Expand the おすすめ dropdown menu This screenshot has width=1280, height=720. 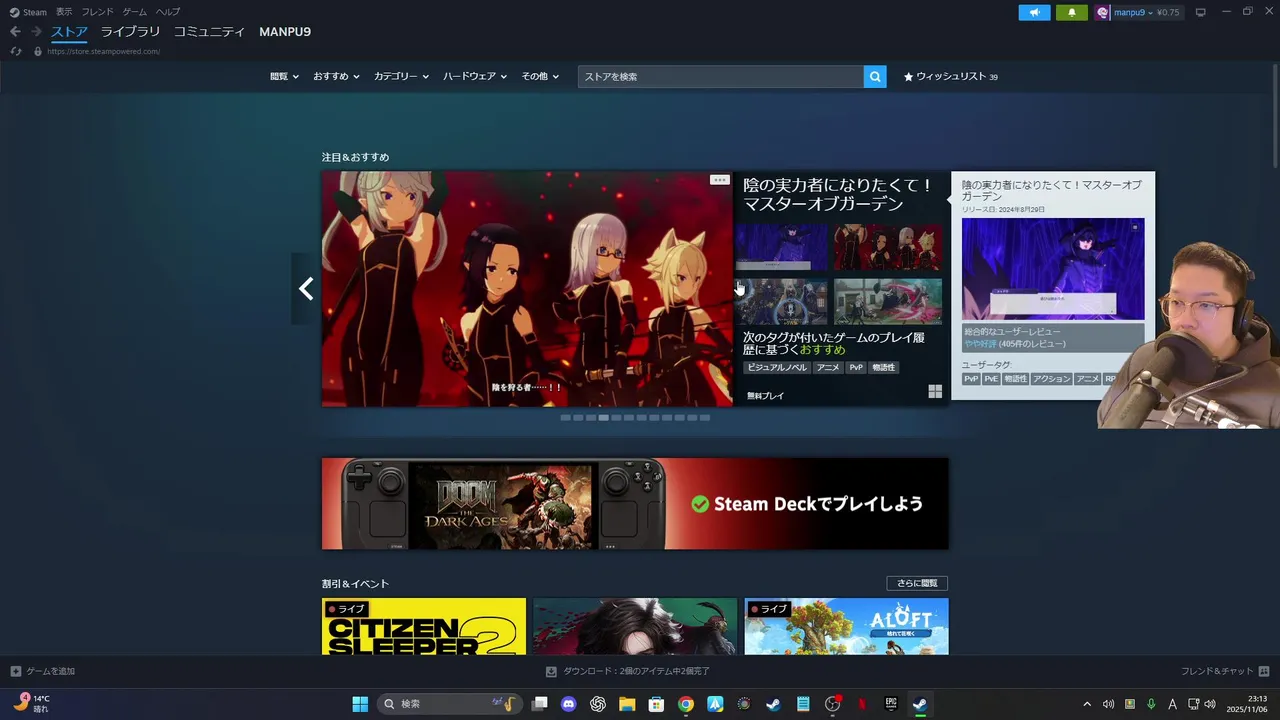pos(336,76)
